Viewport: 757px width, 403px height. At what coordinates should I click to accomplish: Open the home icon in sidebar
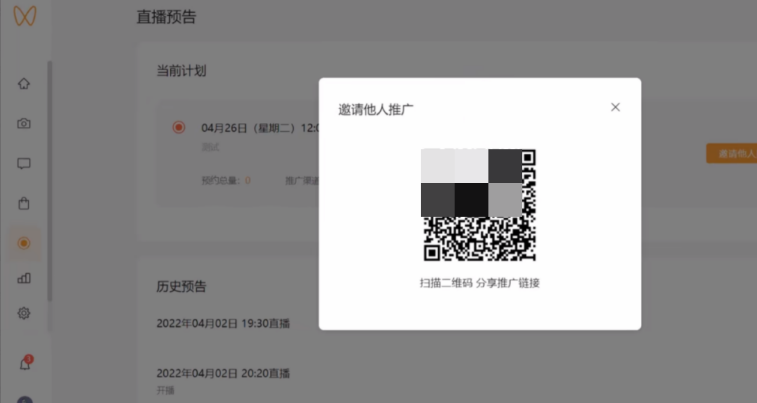(24, 83)
